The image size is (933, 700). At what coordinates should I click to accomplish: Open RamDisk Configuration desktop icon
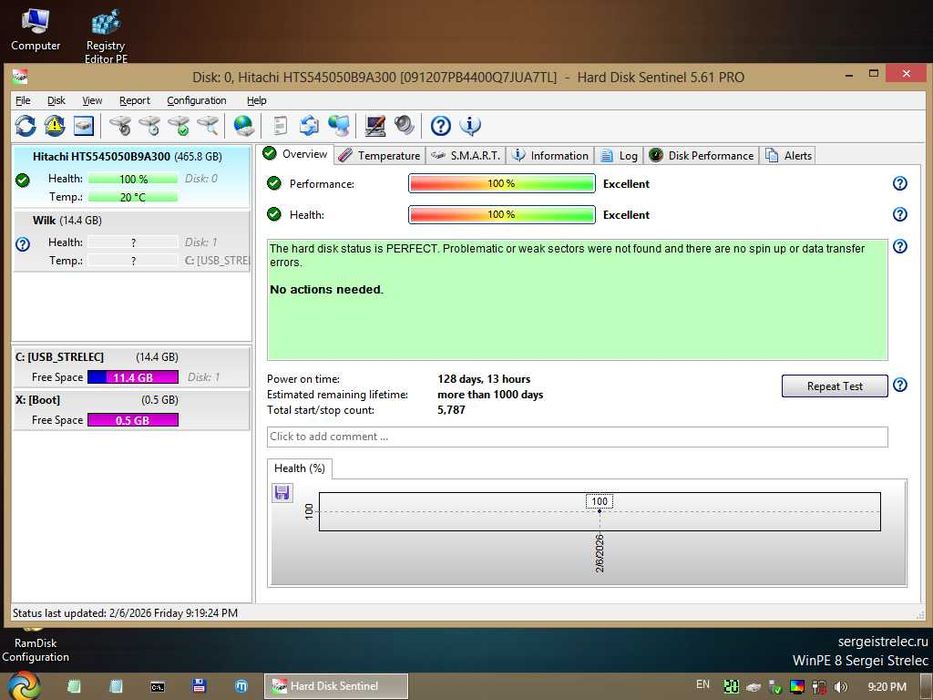(35, 646)
